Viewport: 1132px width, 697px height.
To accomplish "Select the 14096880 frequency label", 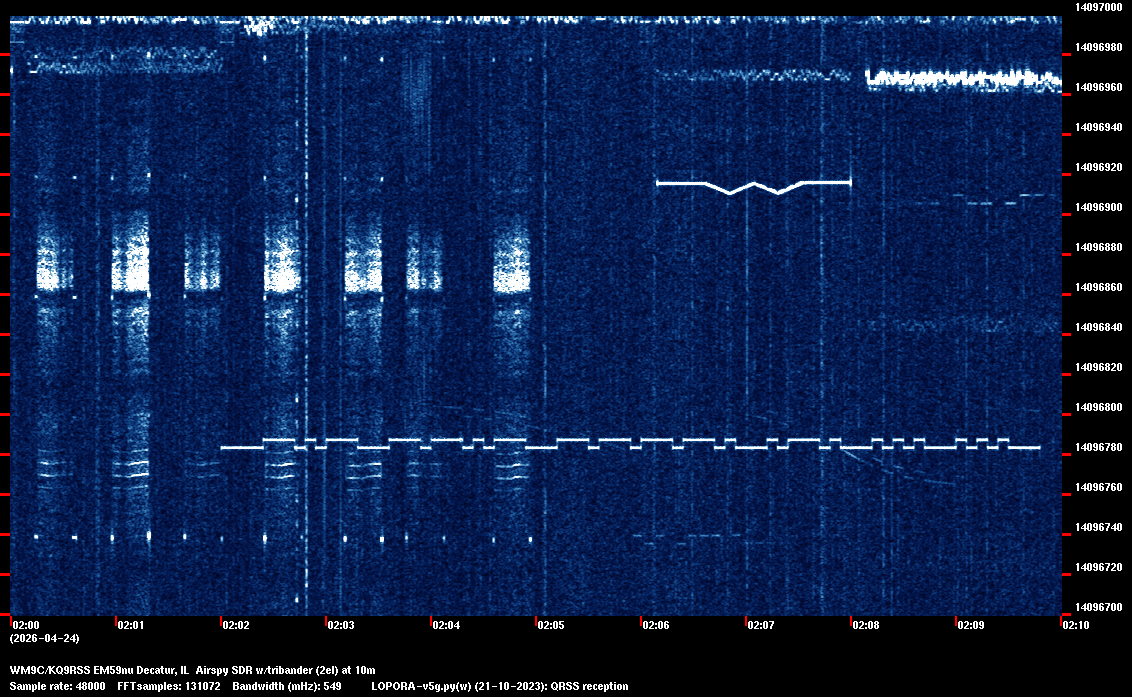I will pyautogui.click(x=1098, y=247).
